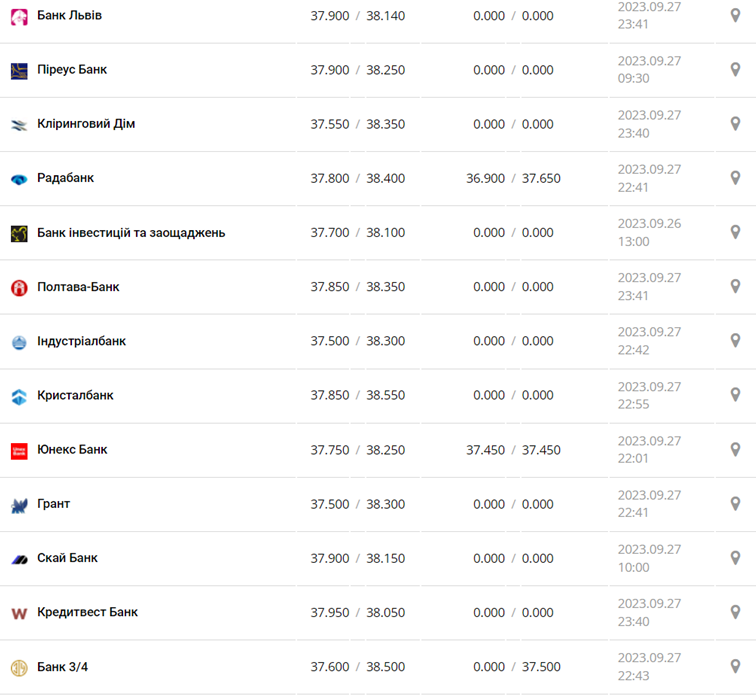Screen dimensions: 756x696
Task: Click Юнекс Банк update time 22:01
Action: tap(633, 459)
